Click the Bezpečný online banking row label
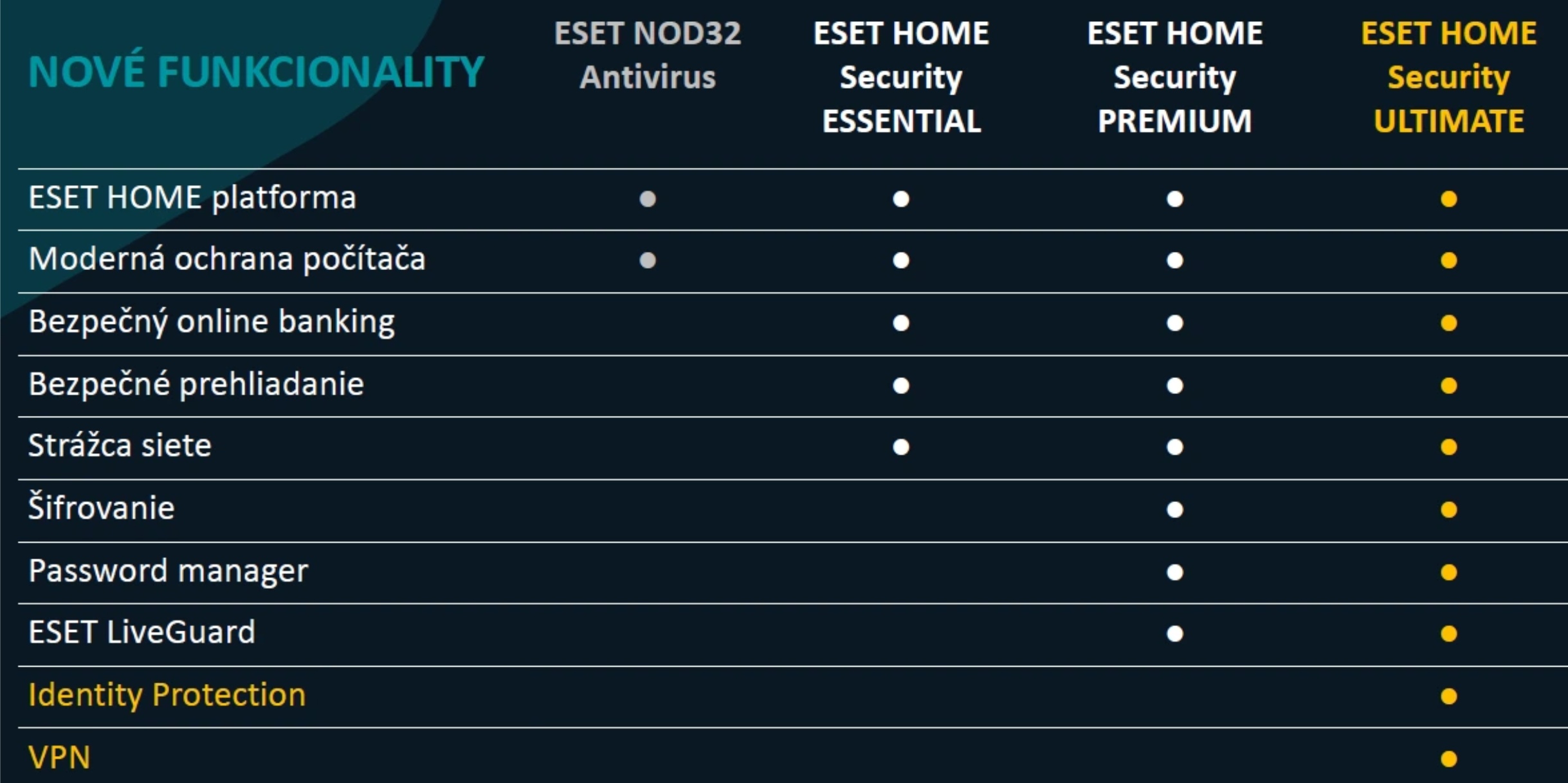The height and width of the screenshot is (783, 1568). pos(212,321)
